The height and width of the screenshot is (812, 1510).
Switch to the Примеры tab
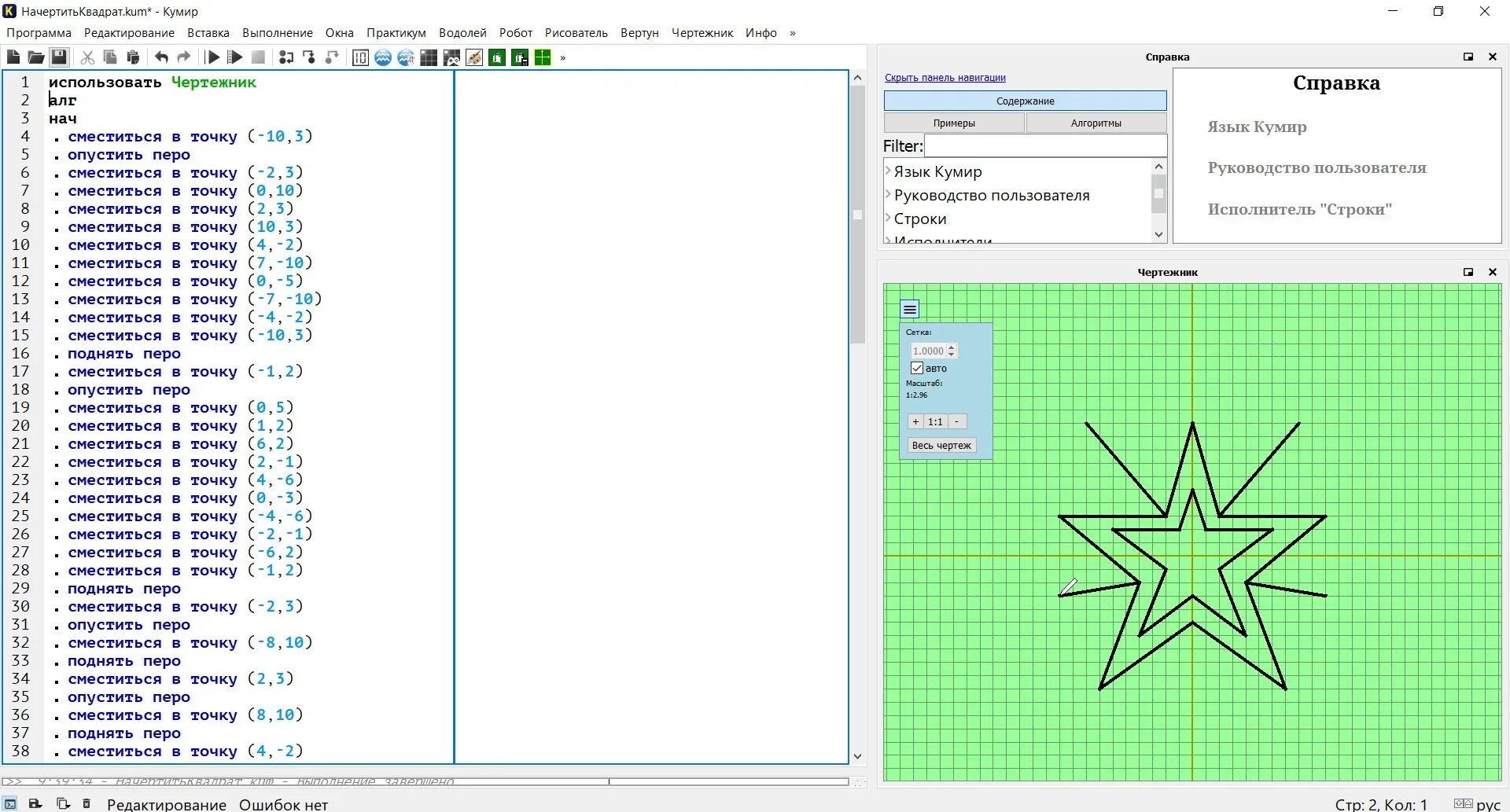pyautogui.click(x=954, y=123)
